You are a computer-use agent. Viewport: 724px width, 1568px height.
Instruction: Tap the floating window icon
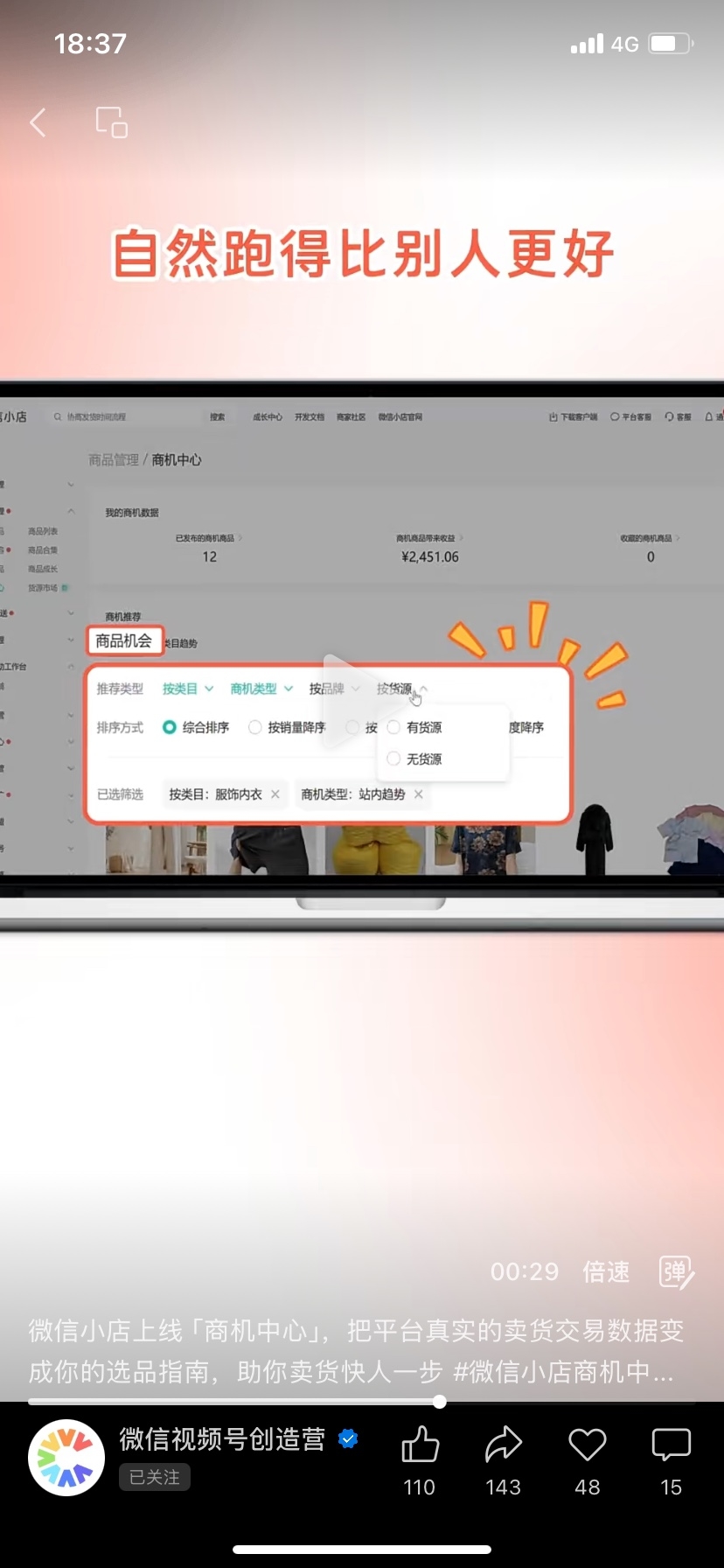tap(112, 122)
